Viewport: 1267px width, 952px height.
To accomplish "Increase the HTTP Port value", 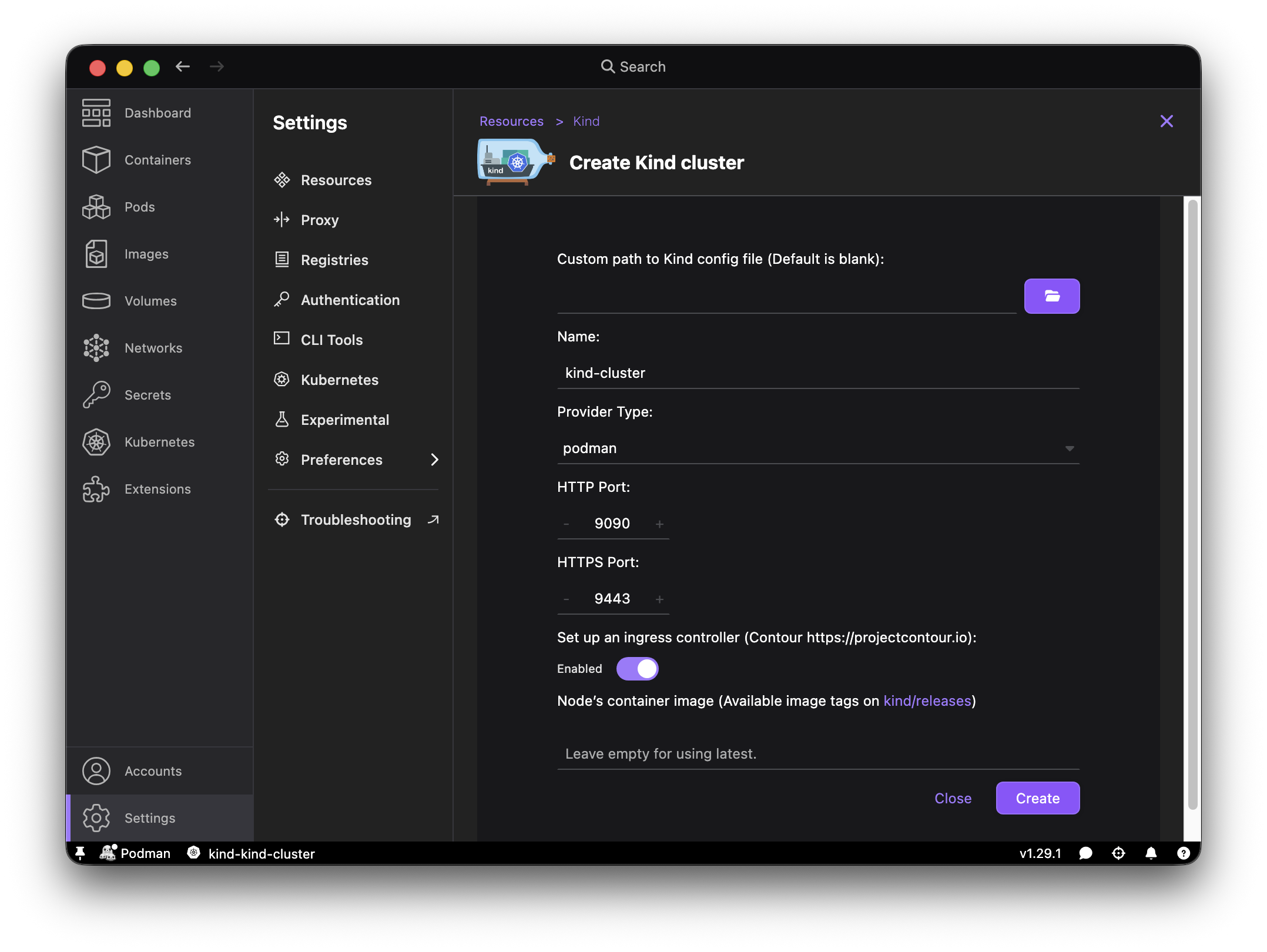I will [x=660, y=524].
